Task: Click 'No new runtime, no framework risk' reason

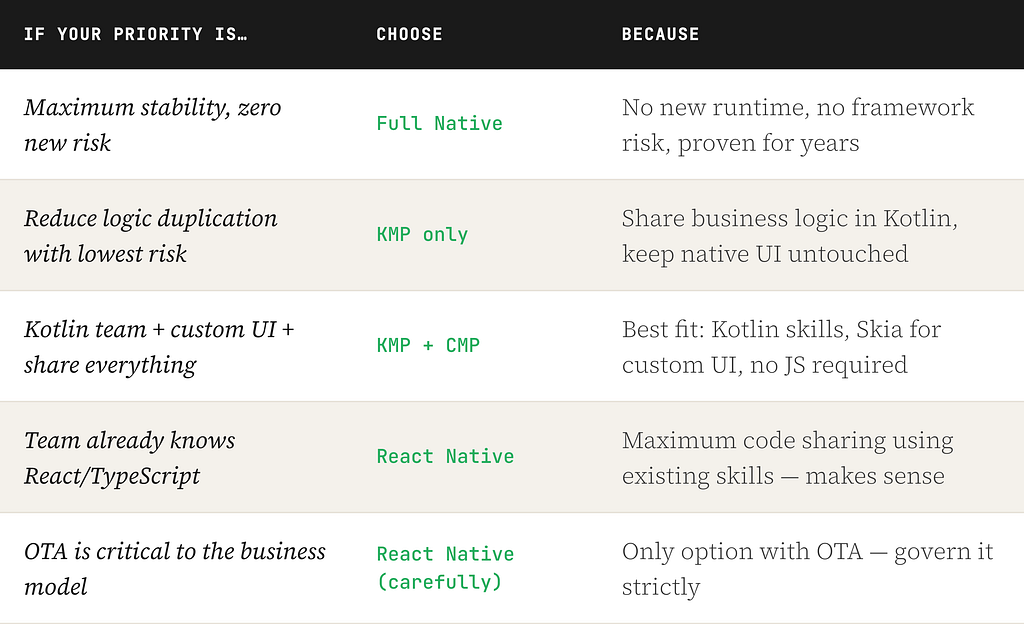Action: click(798, 125)
